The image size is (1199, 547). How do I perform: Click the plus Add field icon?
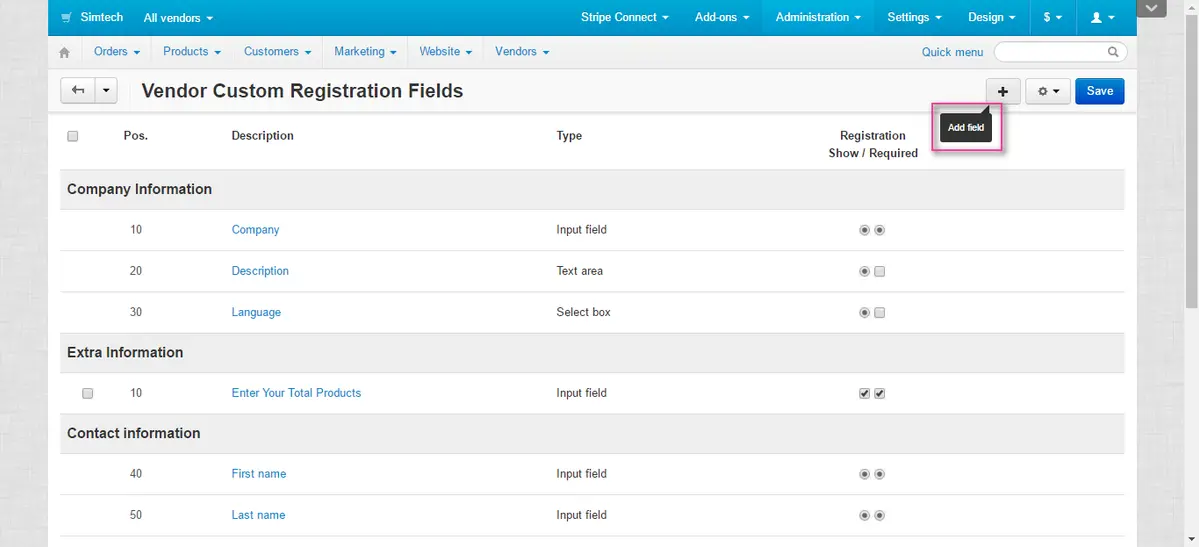click(1003, 91)
